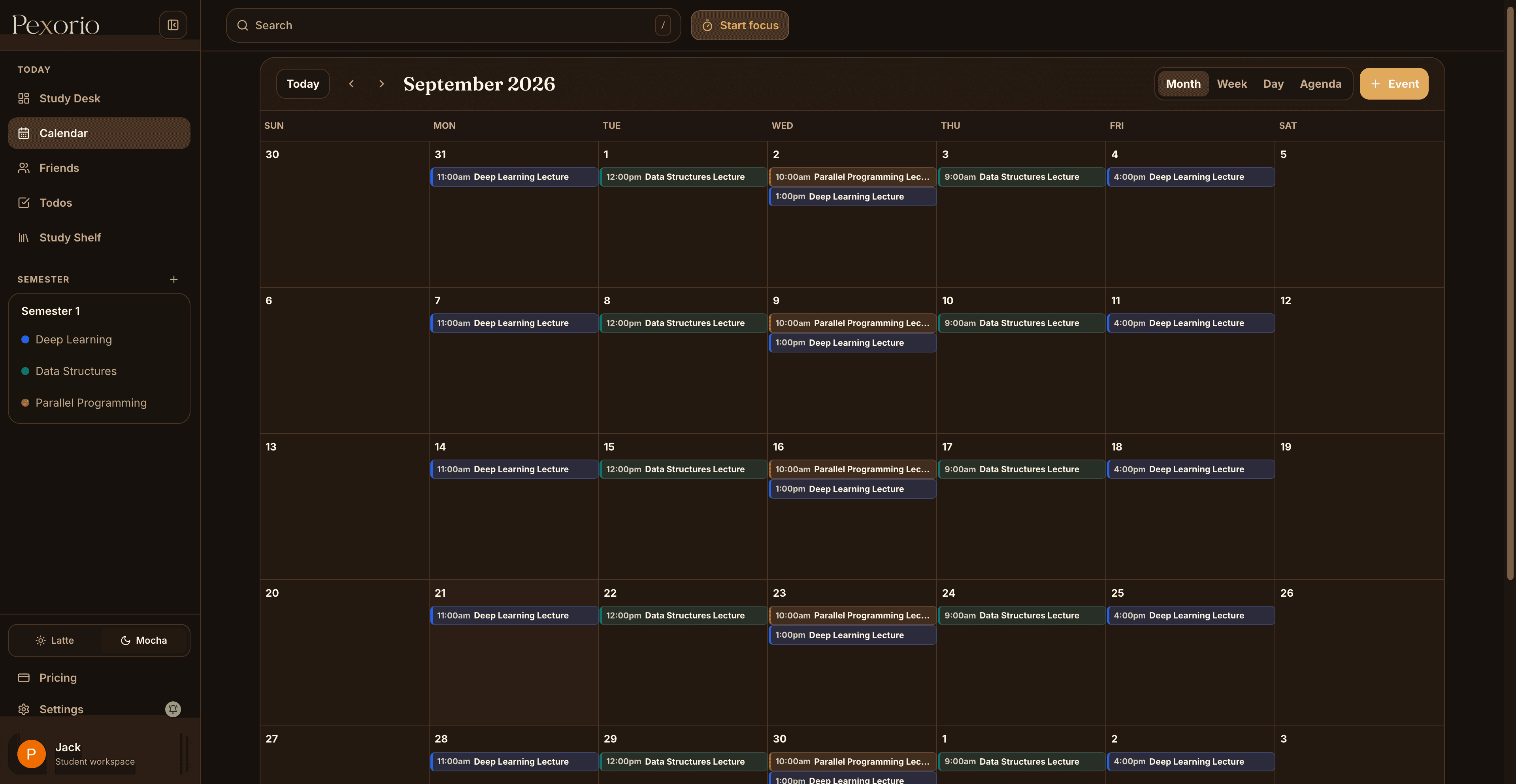The image size is (1516, 784).
Task: Click the Friends people icon
Action: point(24,168)
